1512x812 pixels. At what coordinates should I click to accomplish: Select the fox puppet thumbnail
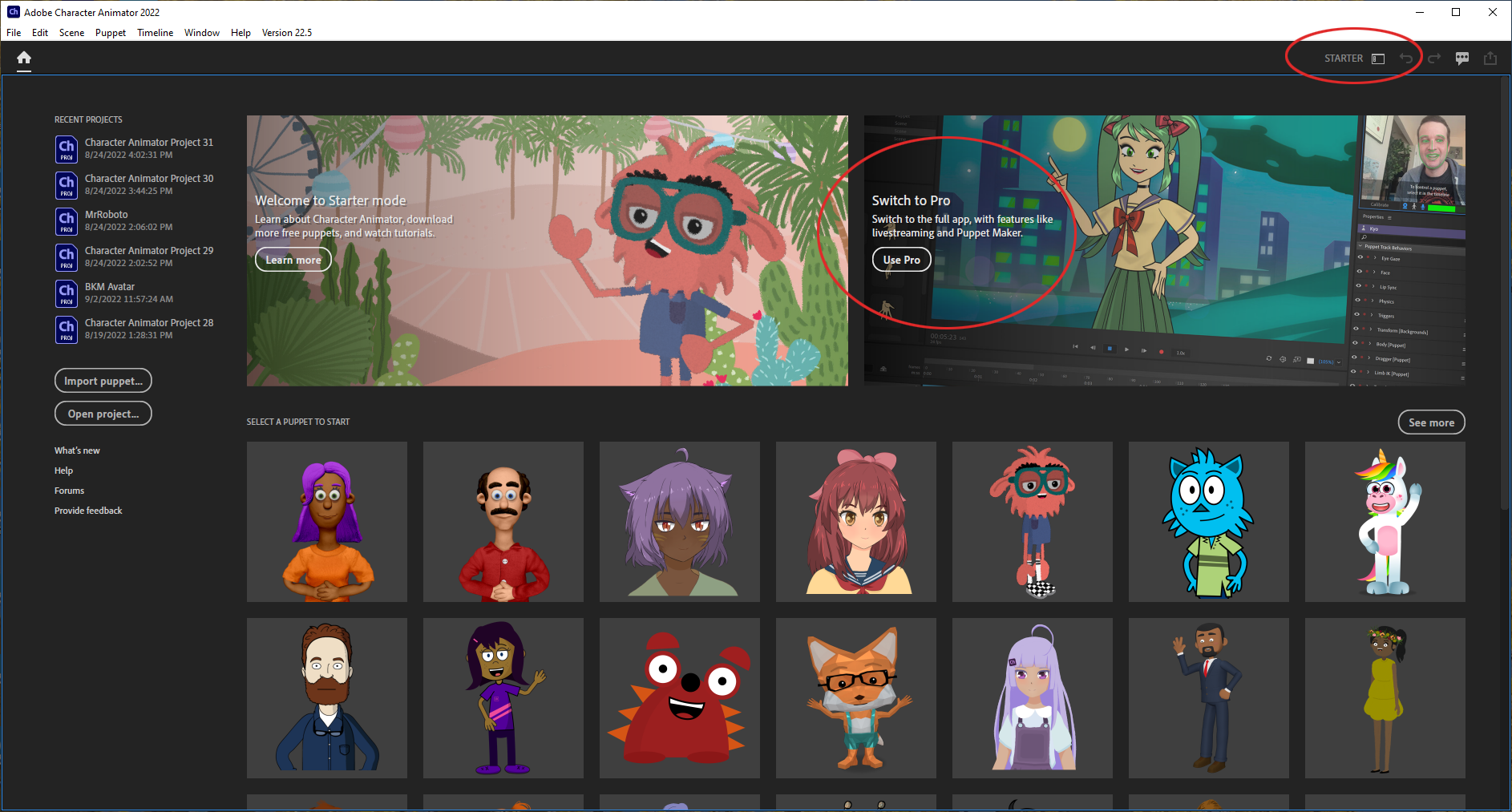tap(855, 697)
